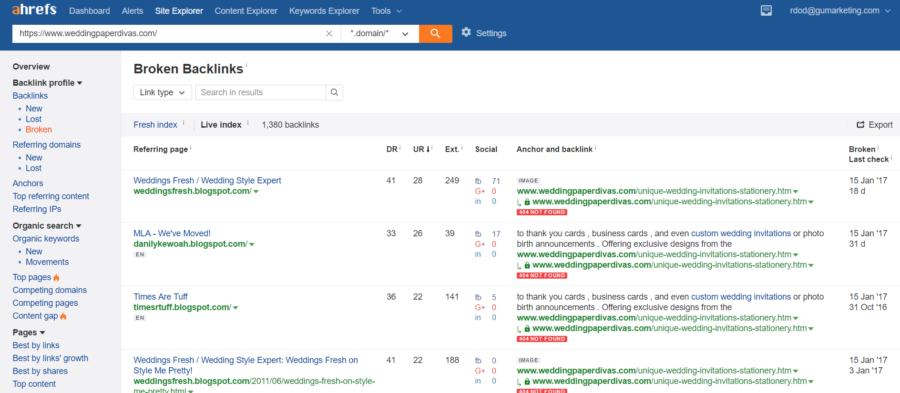
Task: Open Movements in sidebar
Action: [x=47, y=262]
